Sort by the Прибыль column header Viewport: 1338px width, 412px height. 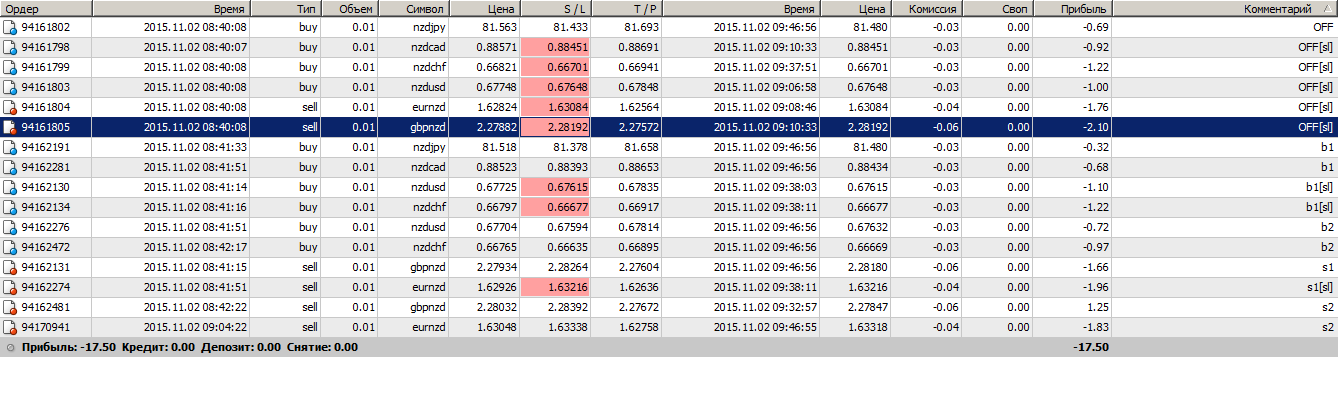(x=1072, y=8)
